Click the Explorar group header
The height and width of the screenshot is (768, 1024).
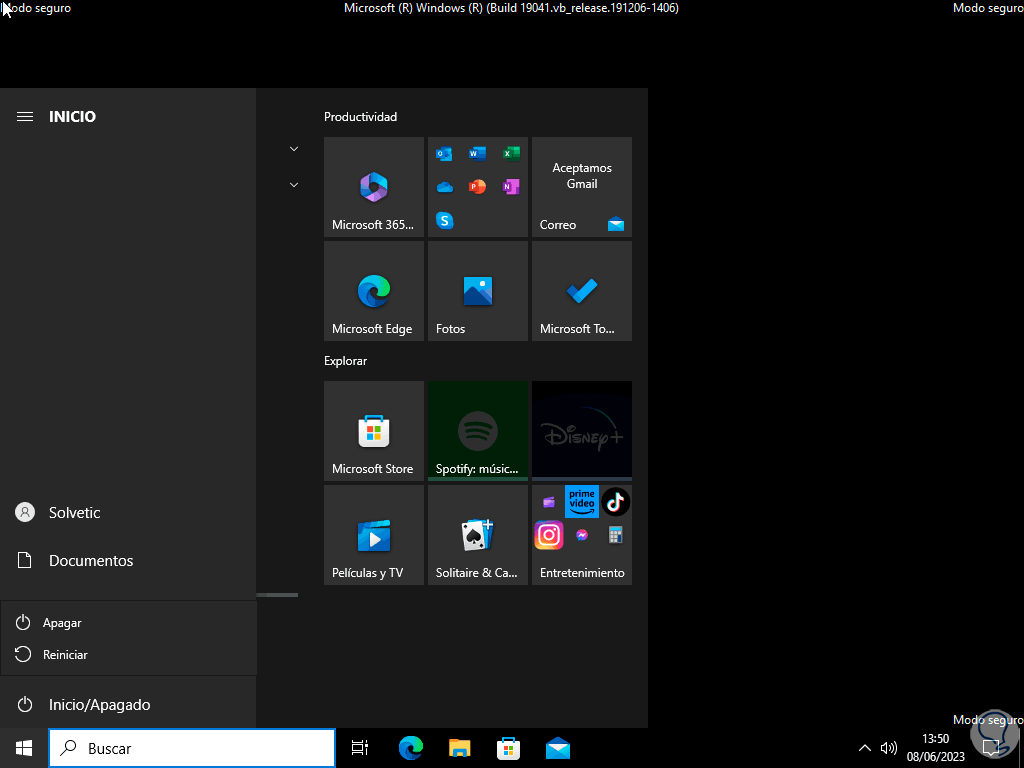(x=345, y=361)
